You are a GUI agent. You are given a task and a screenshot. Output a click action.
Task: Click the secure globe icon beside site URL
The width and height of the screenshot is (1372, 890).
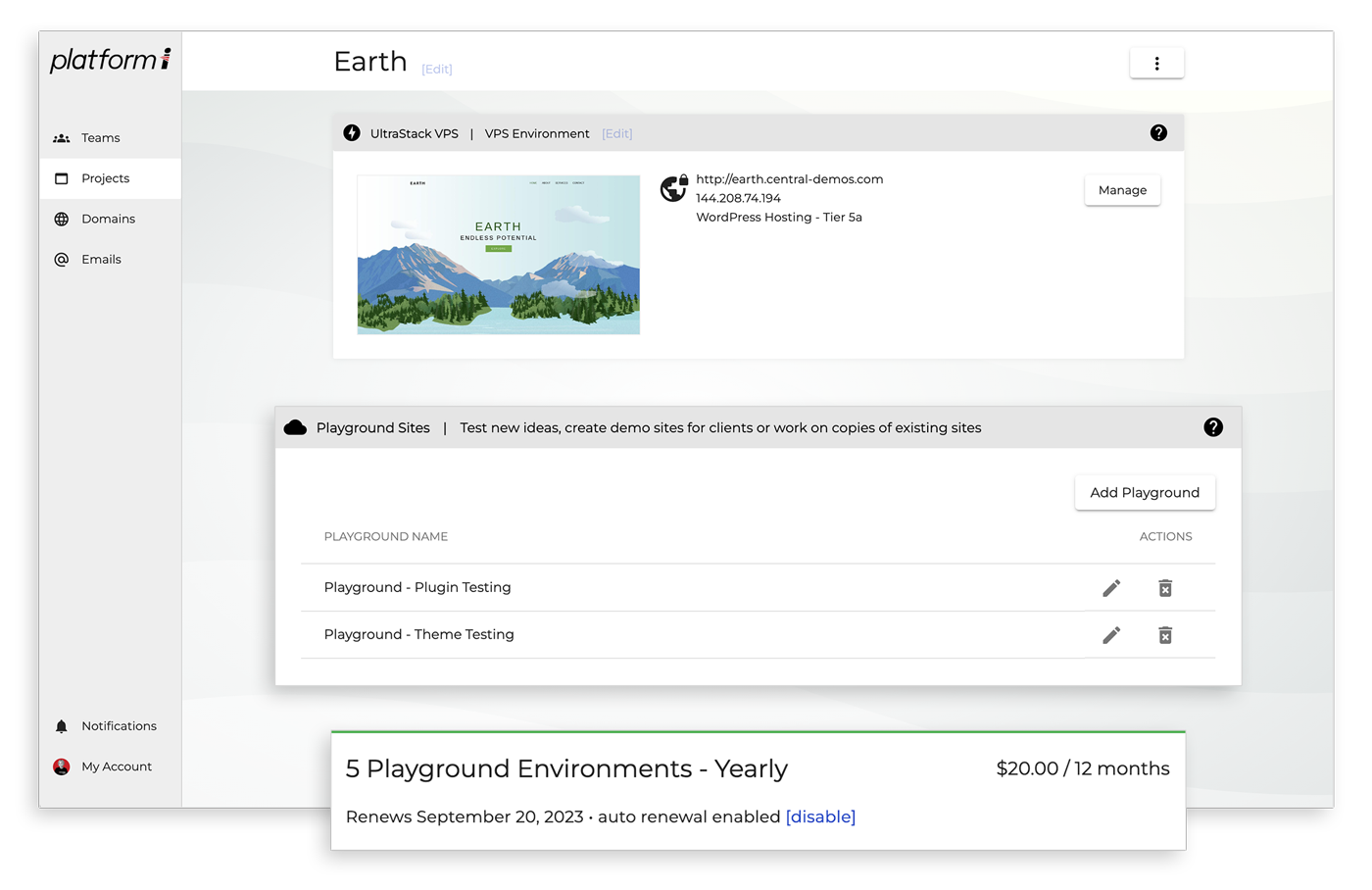(673, 187)
